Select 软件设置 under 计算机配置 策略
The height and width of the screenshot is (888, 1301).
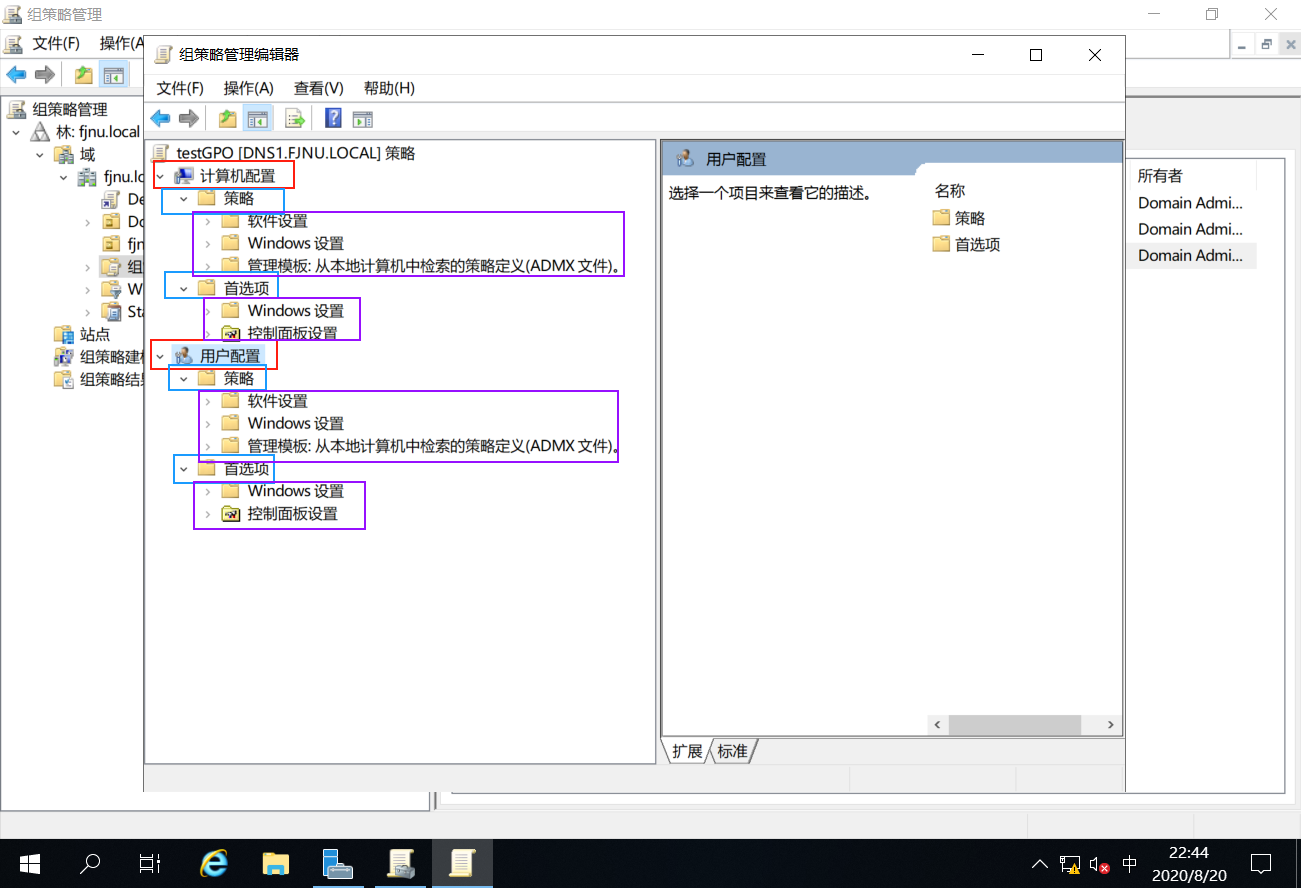tap(278, 221)
